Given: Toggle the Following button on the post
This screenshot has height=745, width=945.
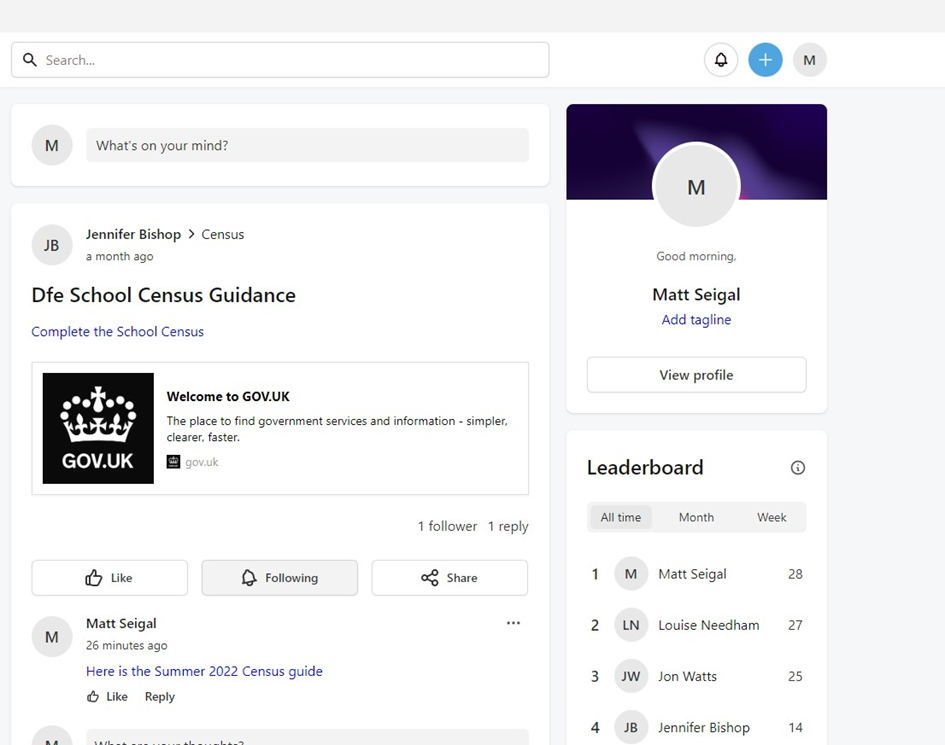Looking at the screenshot, I should click(x=280, y=577).
